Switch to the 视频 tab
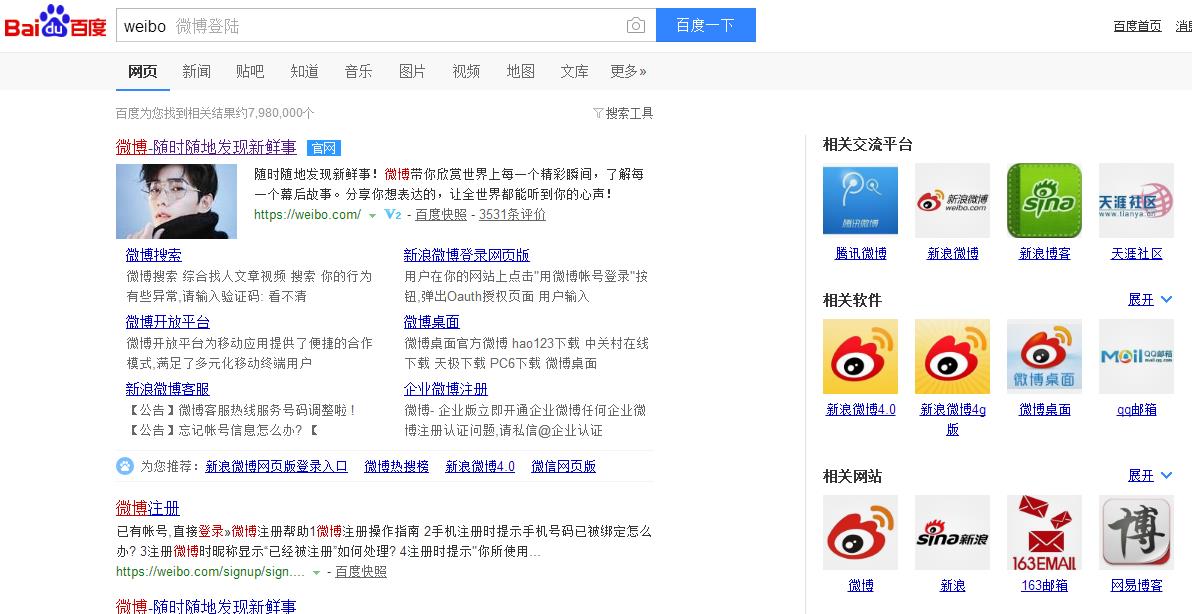The width and height of the screenshot is (1192, 614). [x=466, y=71]
